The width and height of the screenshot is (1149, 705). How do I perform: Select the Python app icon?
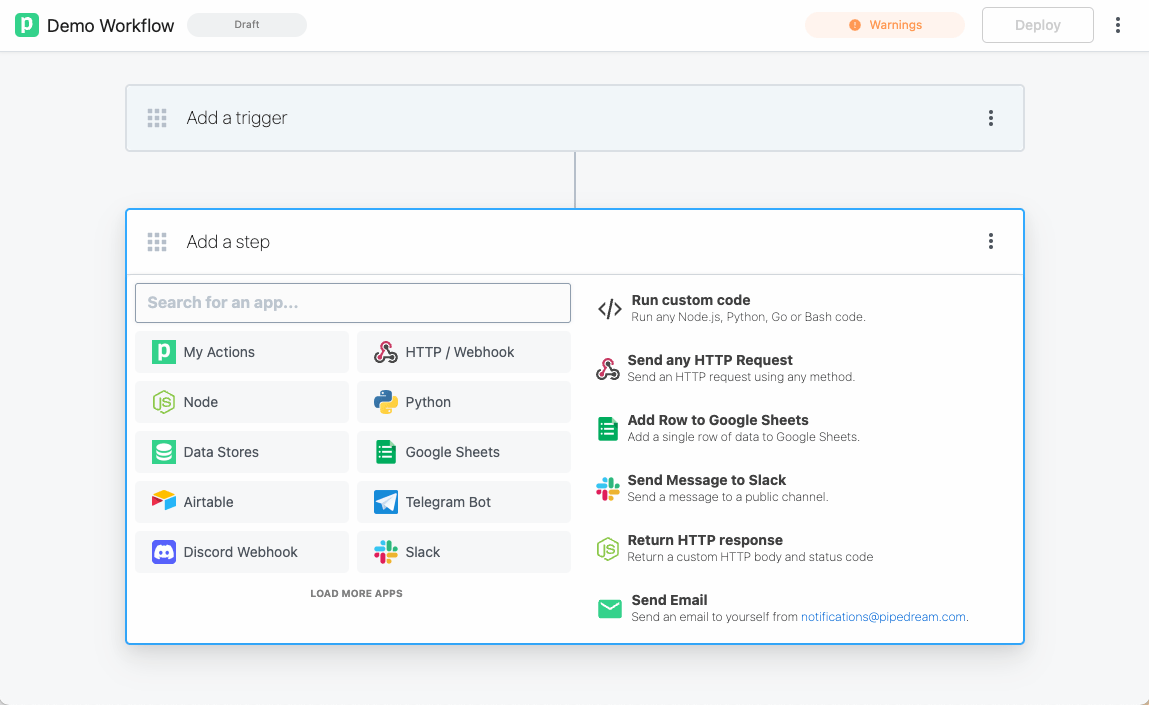(x=385, y=401)
